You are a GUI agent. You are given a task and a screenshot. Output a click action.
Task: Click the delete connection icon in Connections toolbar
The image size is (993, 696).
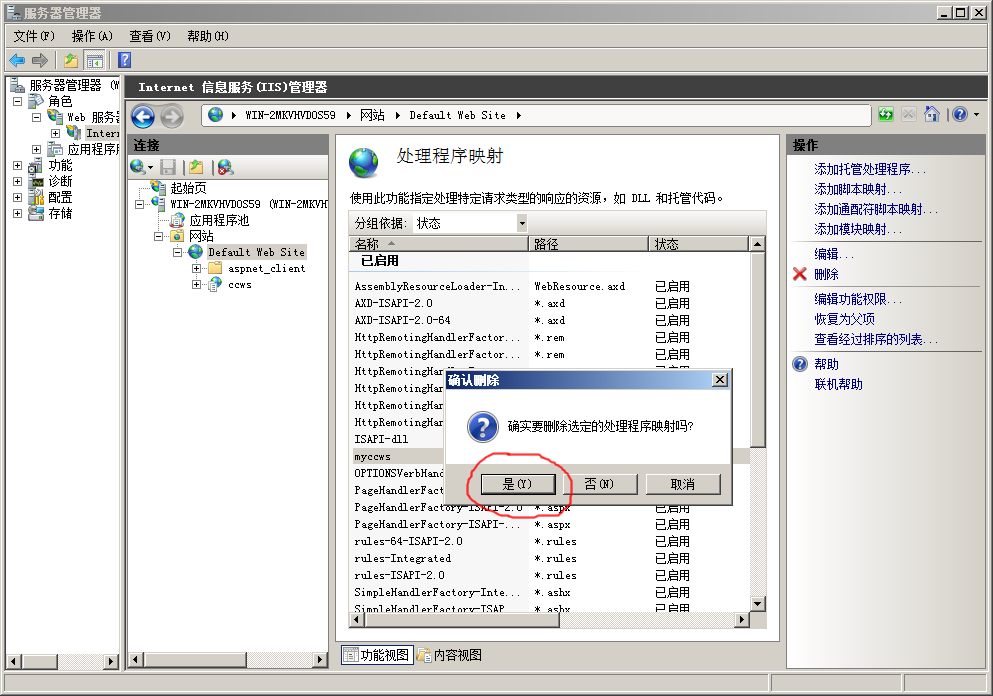[x=225, y=167]
